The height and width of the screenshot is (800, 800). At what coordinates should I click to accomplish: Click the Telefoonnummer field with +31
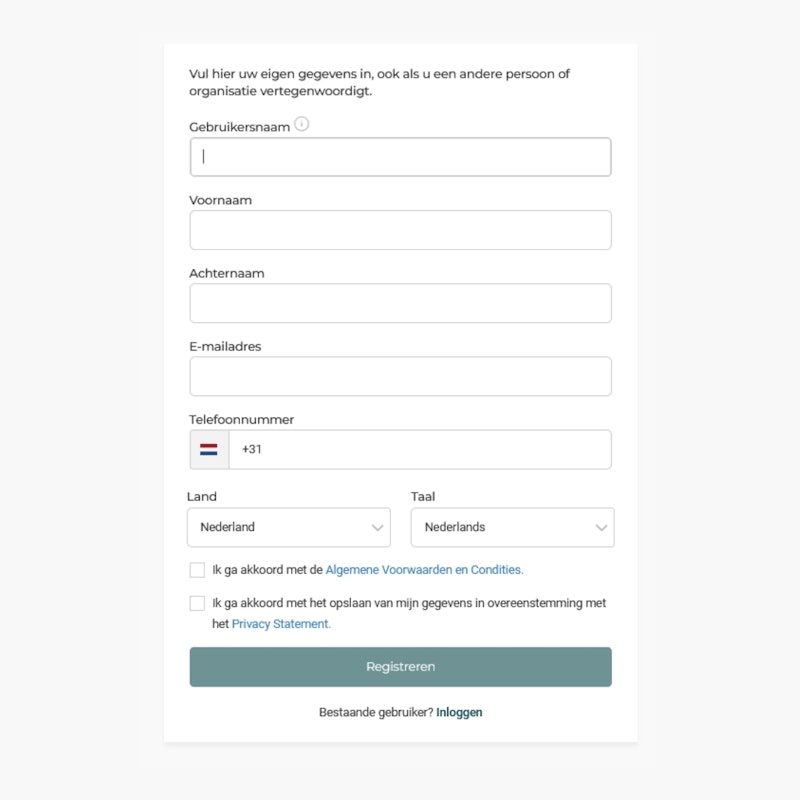pyautogui.click(x=420, y=449)
